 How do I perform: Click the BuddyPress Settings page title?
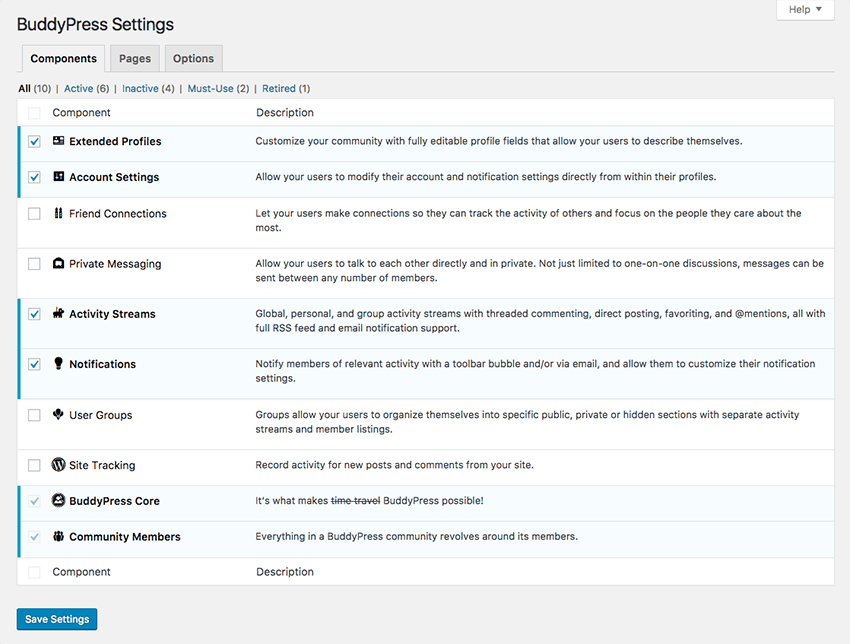pyautogui.click(x=95, y=24)
